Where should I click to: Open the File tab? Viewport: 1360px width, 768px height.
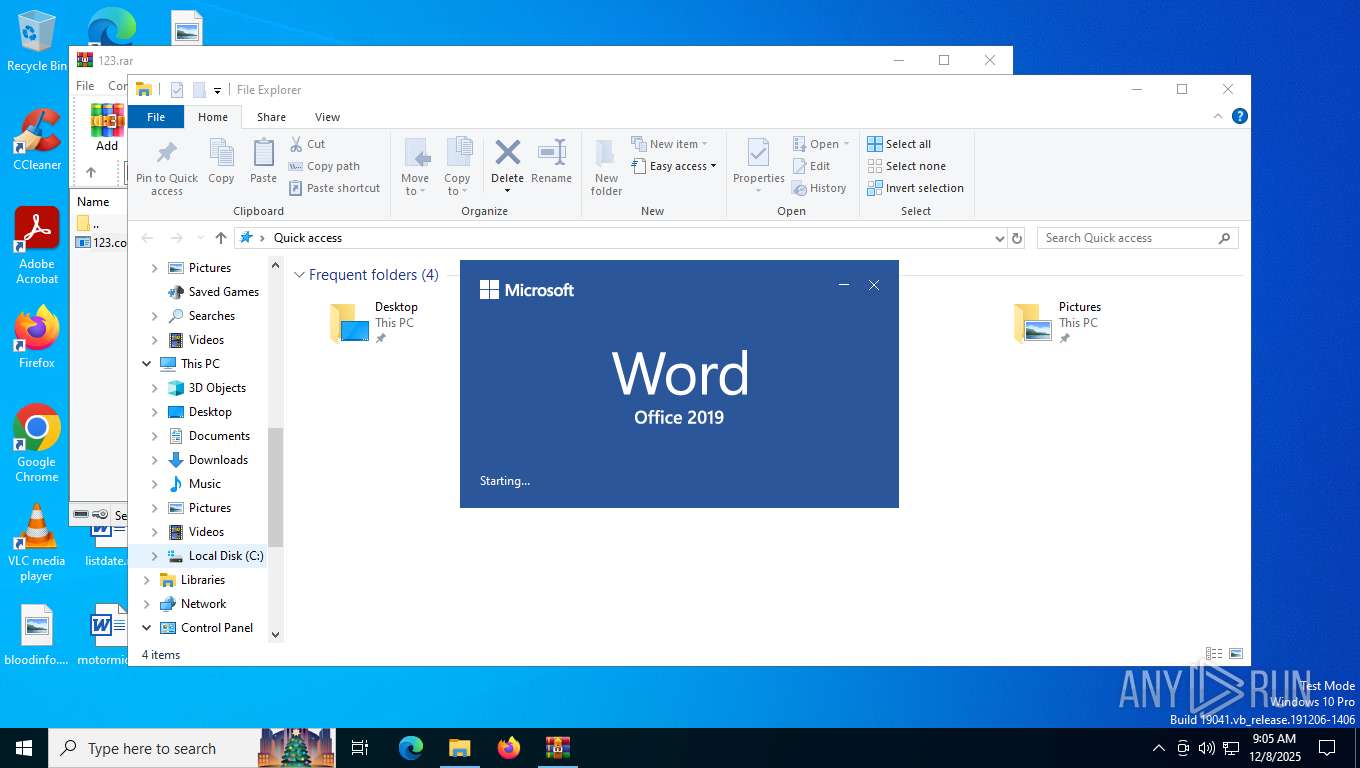tap(156, 117)
